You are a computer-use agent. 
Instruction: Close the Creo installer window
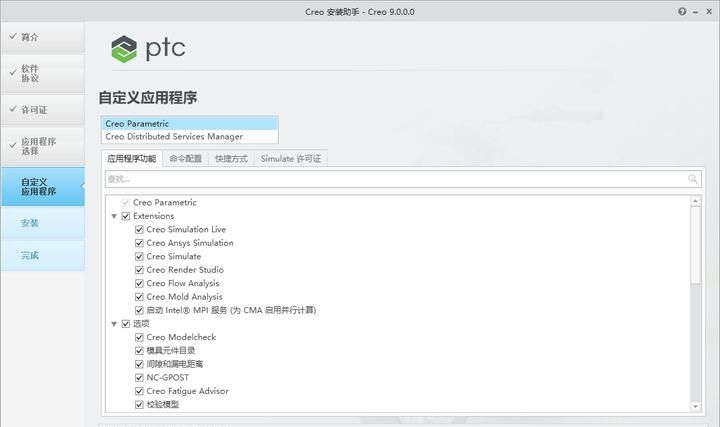(709, 11)
